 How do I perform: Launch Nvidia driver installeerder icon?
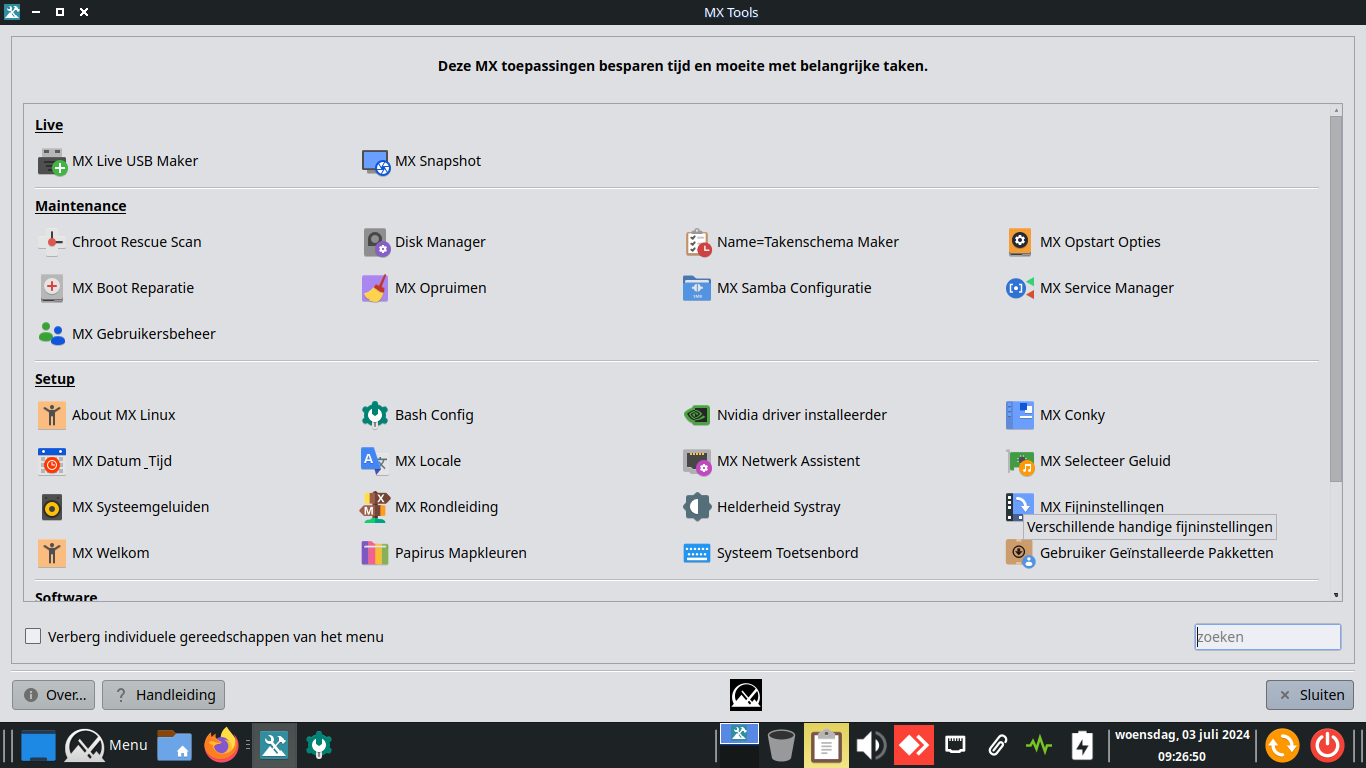(x=697, y=416)
